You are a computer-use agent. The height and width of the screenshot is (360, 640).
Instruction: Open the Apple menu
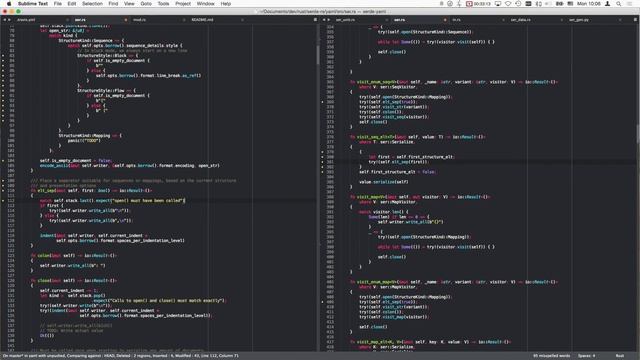(9, 4)
